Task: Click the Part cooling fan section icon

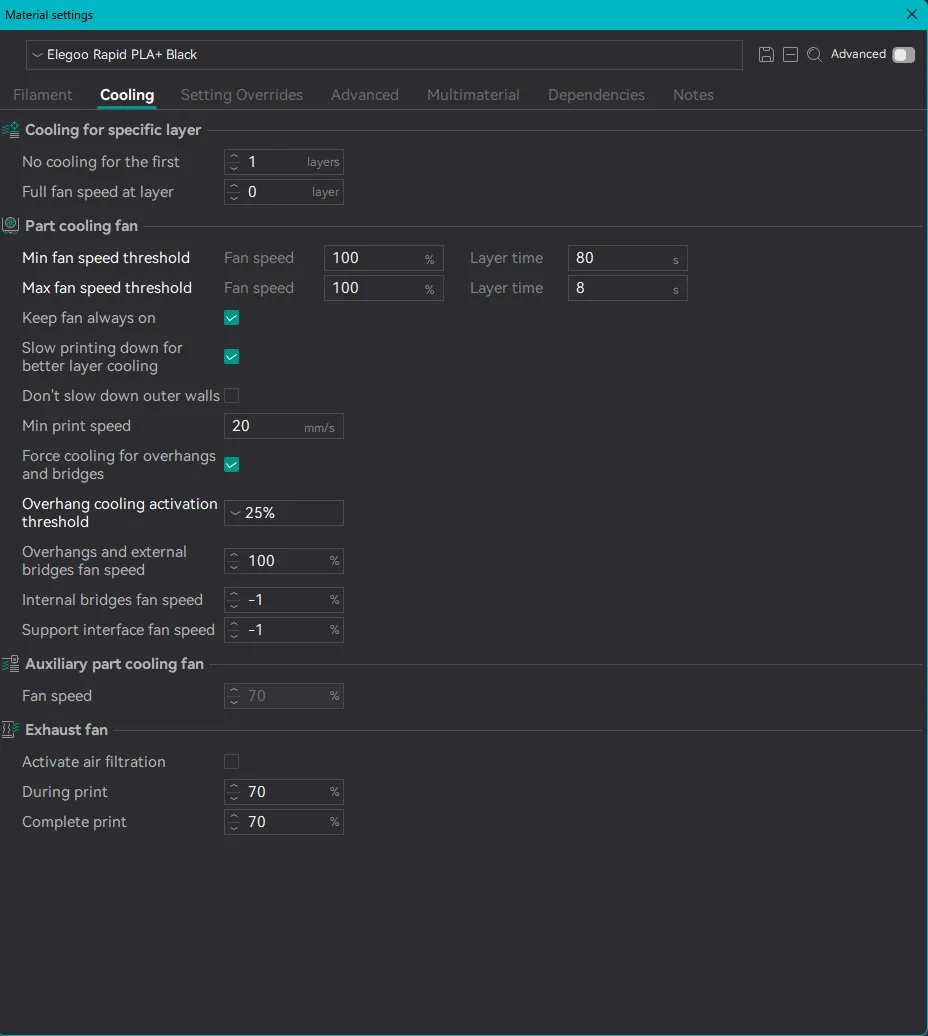Action: (11, 226)
